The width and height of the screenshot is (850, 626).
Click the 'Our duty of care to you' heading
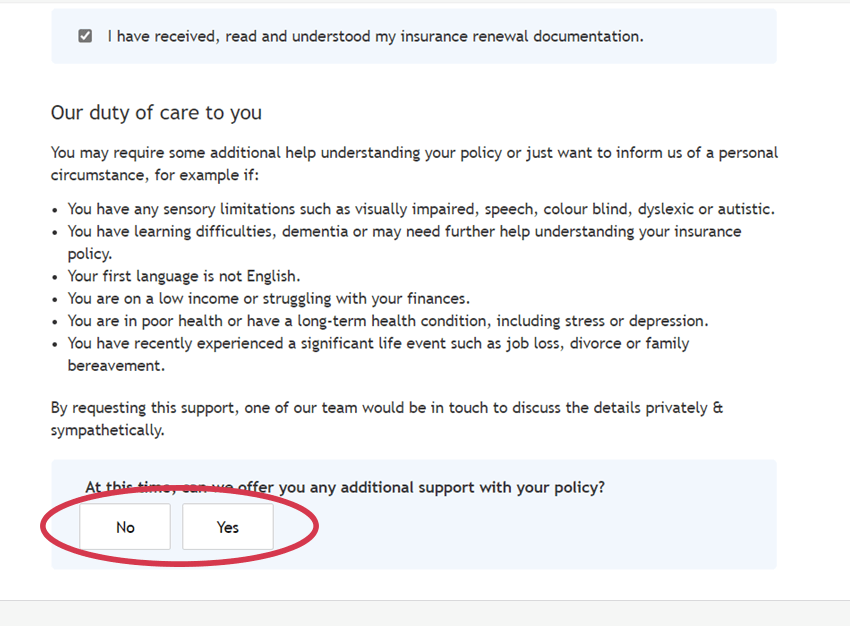click(x=156, y=113)
